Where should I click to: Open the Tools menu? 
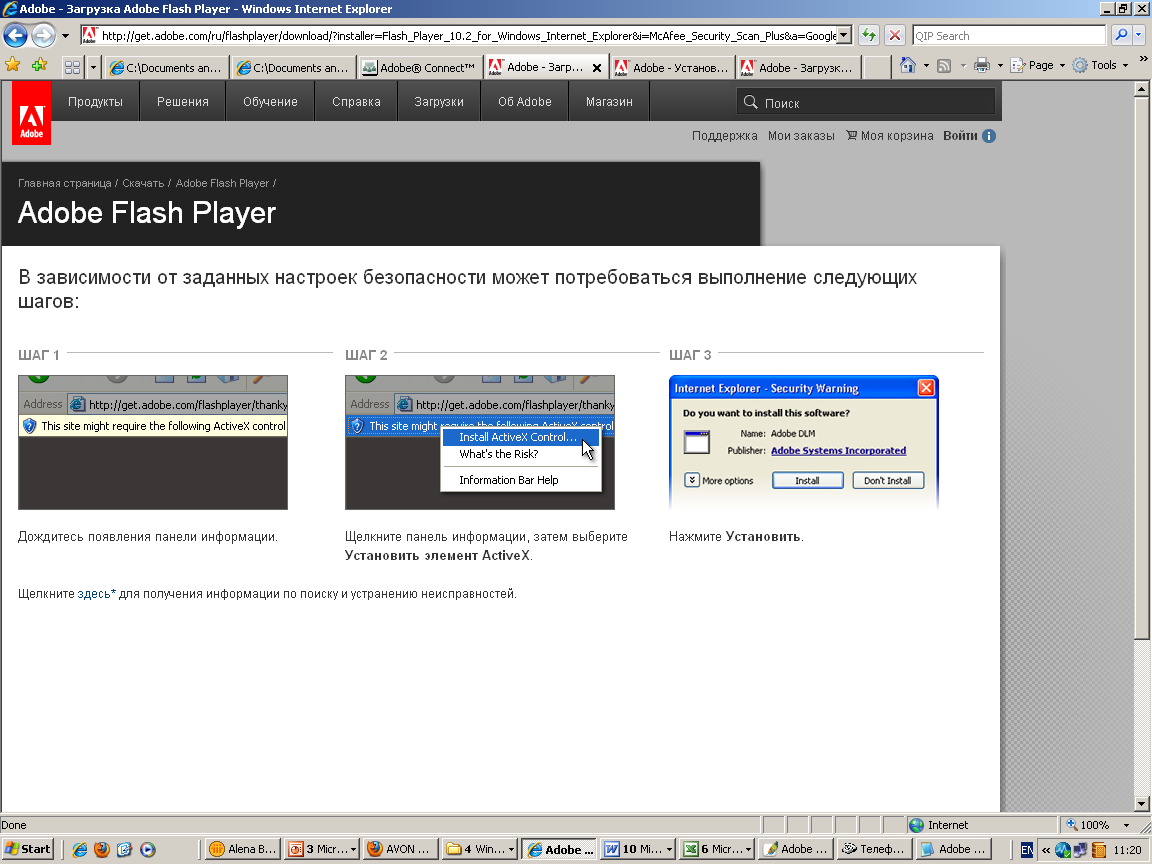(x=1100, y=65)
